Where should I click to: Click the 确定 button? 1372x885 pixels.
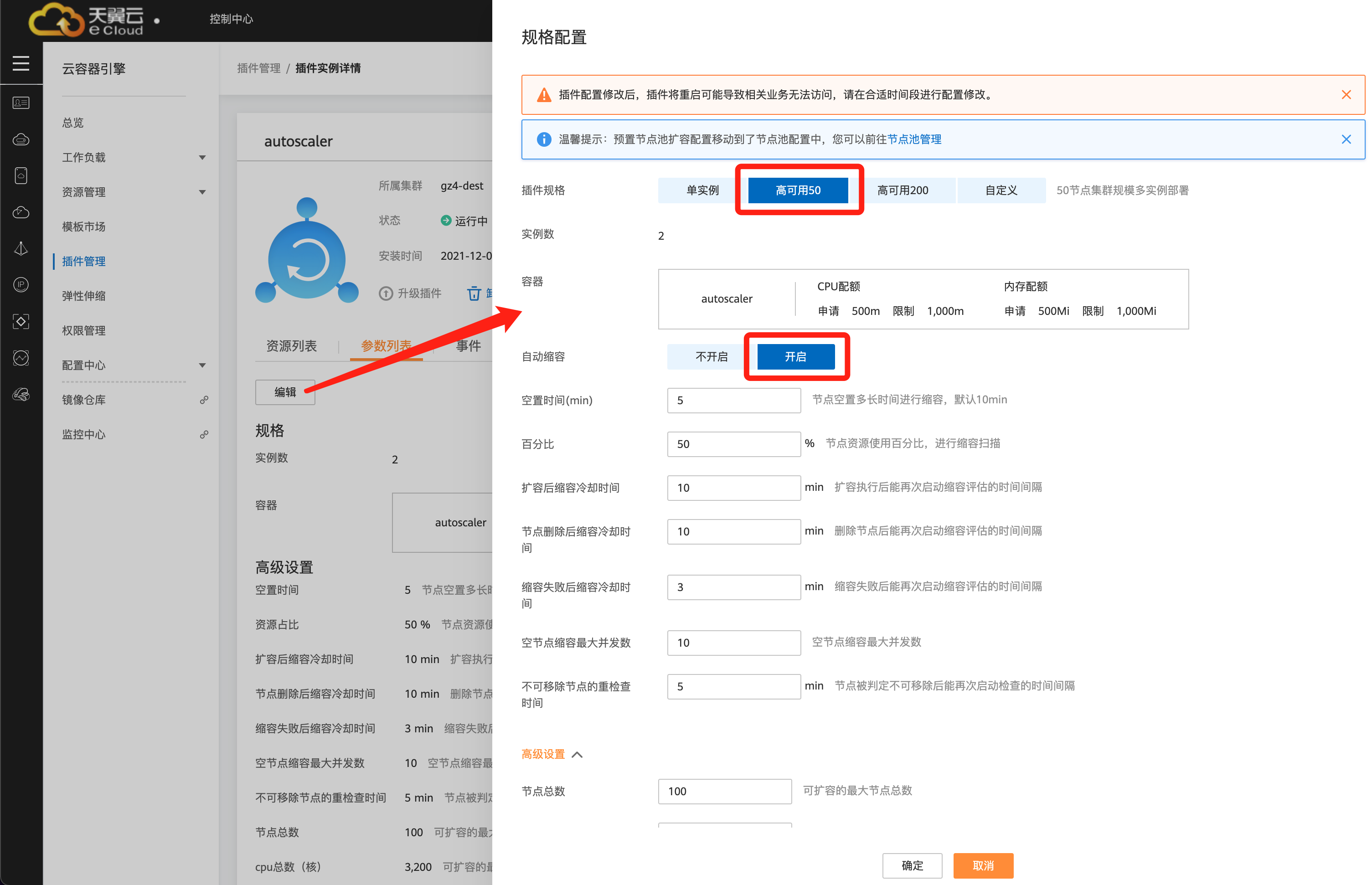(912, 865)
